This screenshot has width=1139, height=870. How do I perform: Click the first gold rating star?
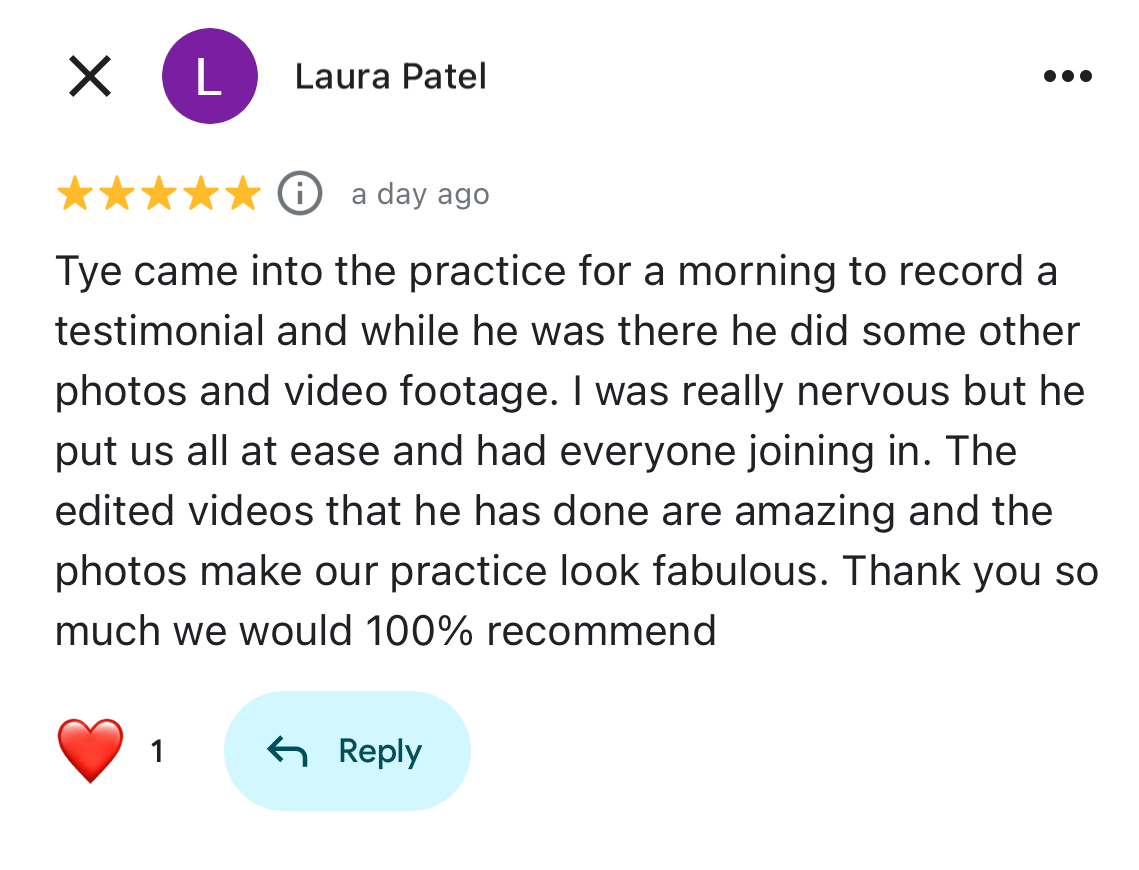pyautogui.click(x=74, y=193)
